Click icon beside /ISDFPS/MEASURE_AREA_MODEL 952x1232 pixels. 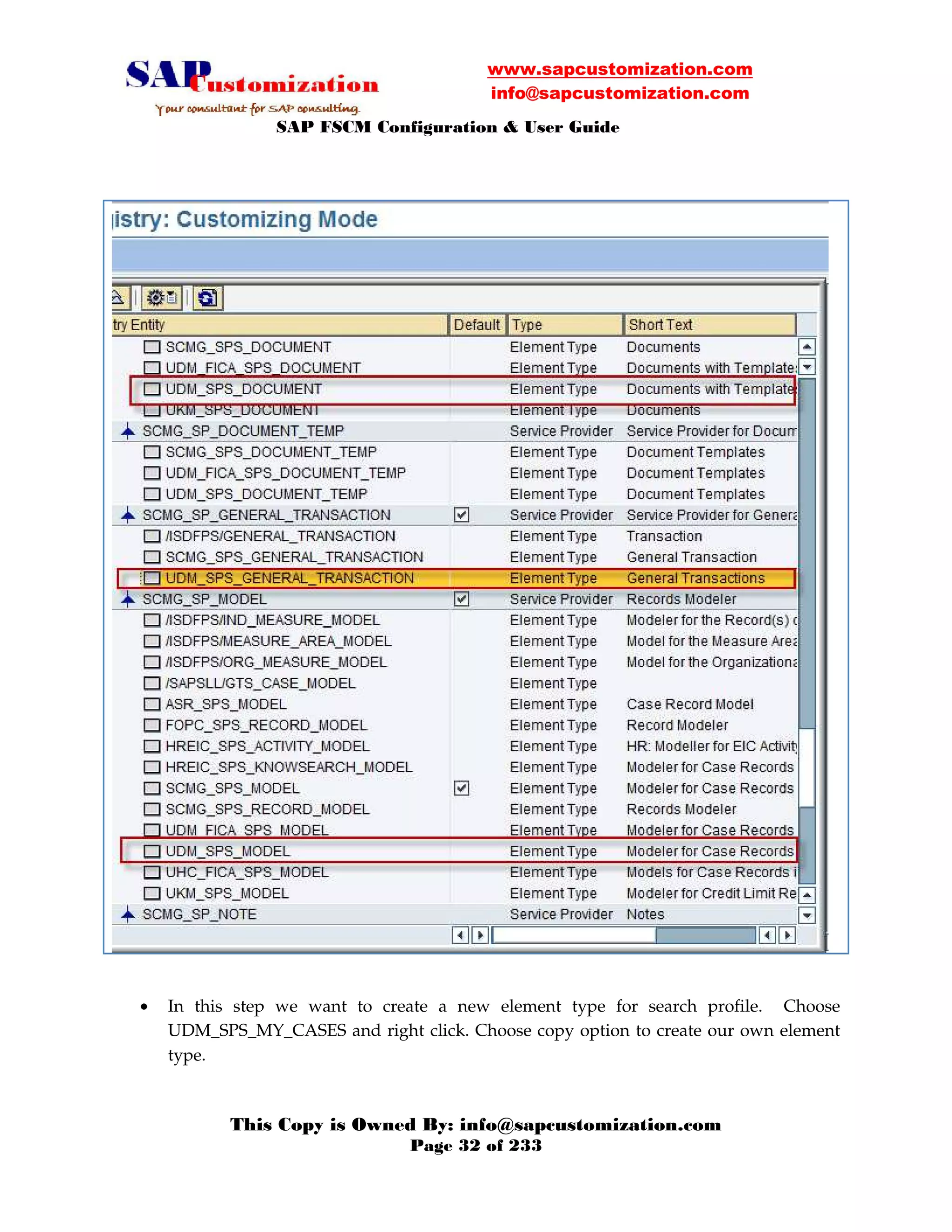[152, 642]
